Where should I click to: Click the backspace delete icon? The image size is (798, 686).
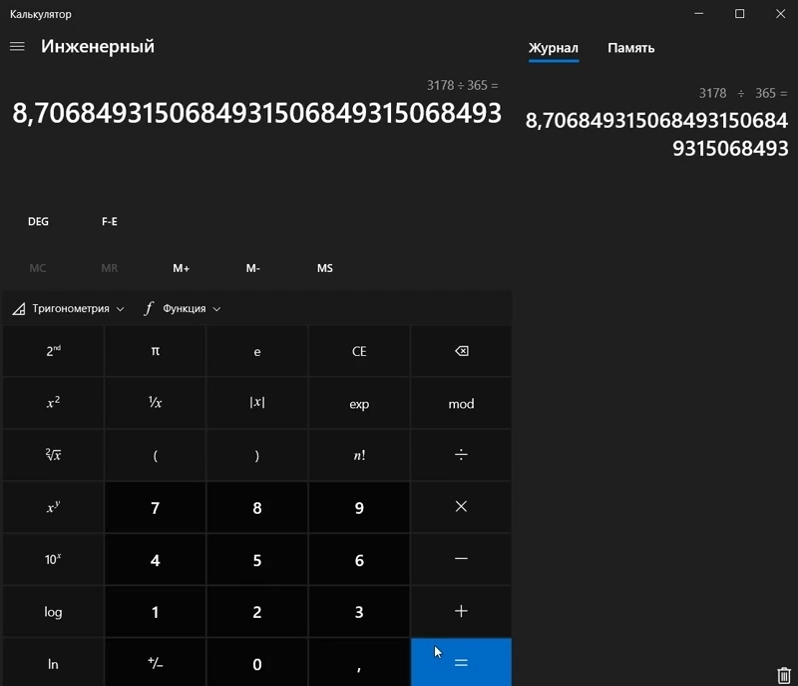[461, 351]
